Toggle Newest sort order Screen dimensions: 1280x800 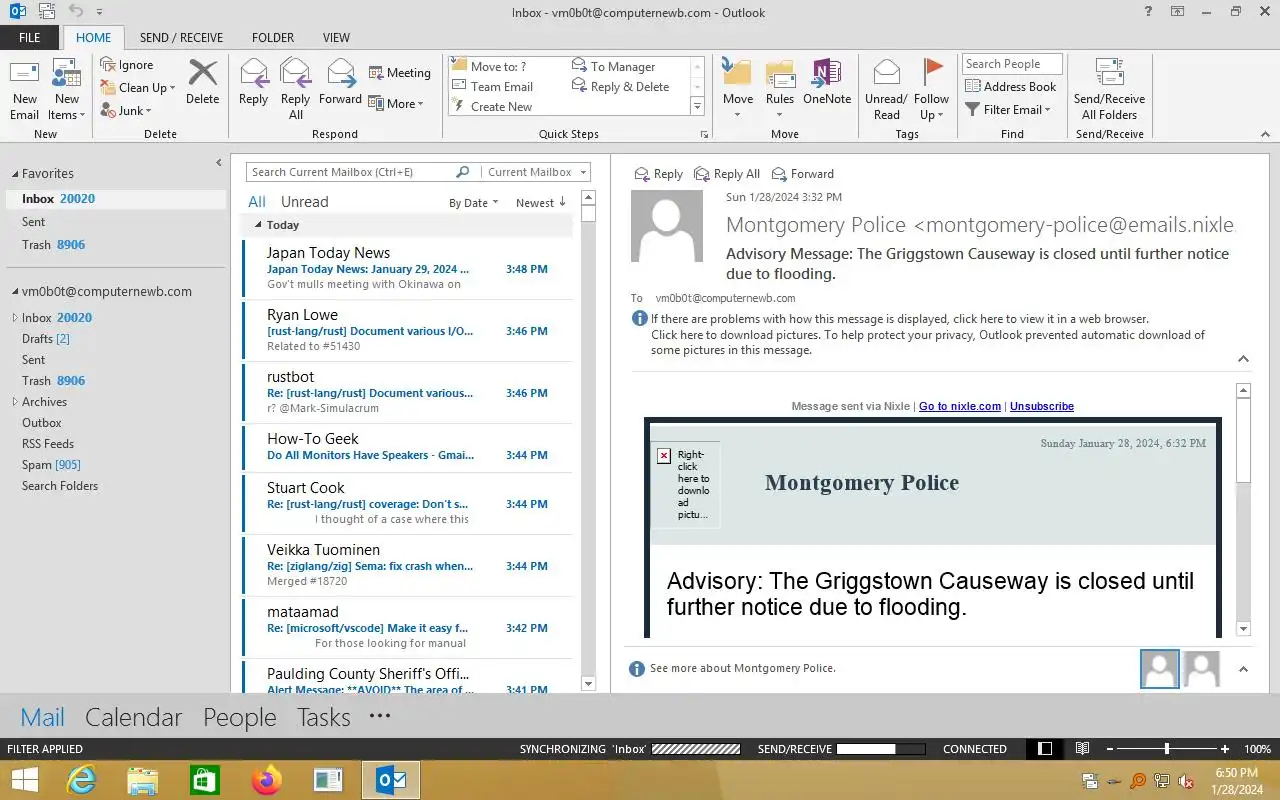pos(541,203)
